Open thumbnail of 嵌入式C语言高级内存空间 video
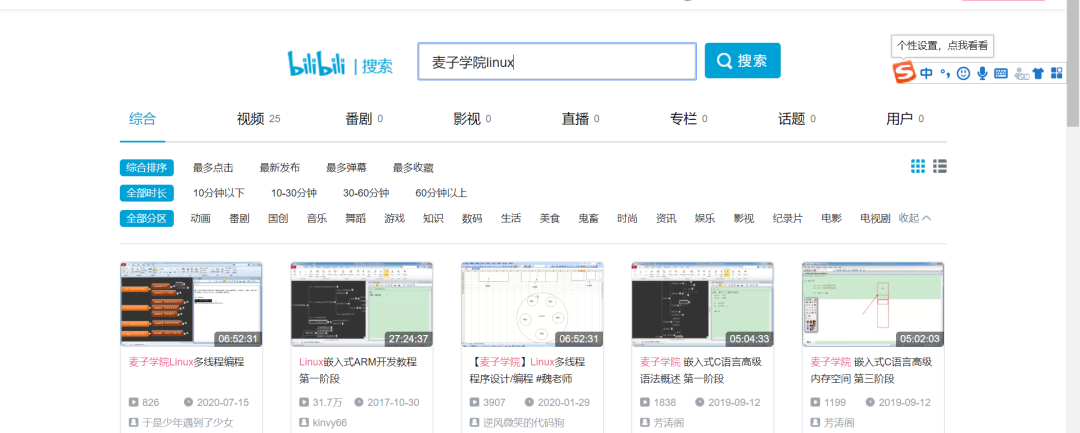The height and width of the screenshot is (433, 1080). click(873, 304)
